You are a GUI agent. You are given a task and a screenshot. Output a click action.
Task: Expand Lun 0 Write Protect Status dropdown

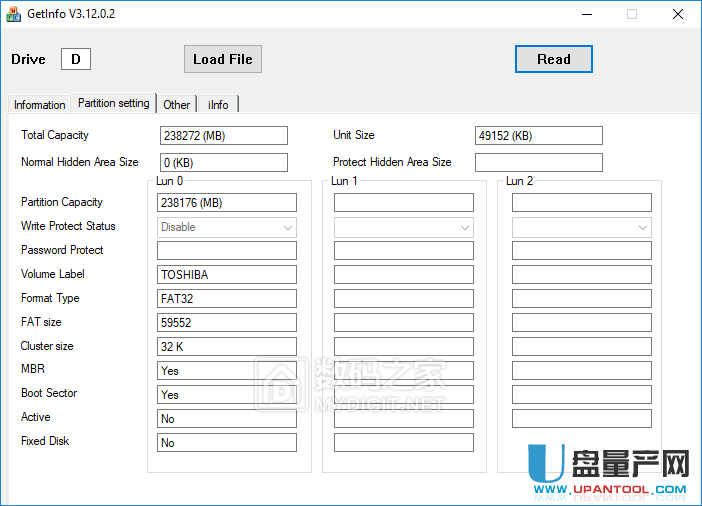[x=227, y=227]
